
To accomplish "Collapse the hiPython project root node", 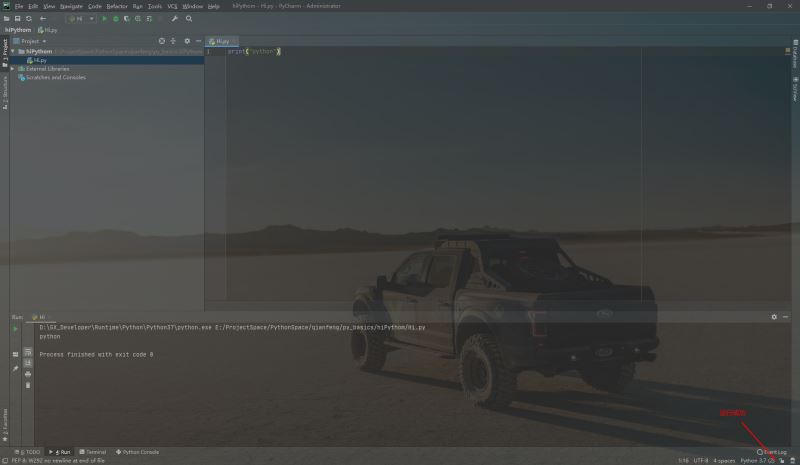I will coord(13,52).
